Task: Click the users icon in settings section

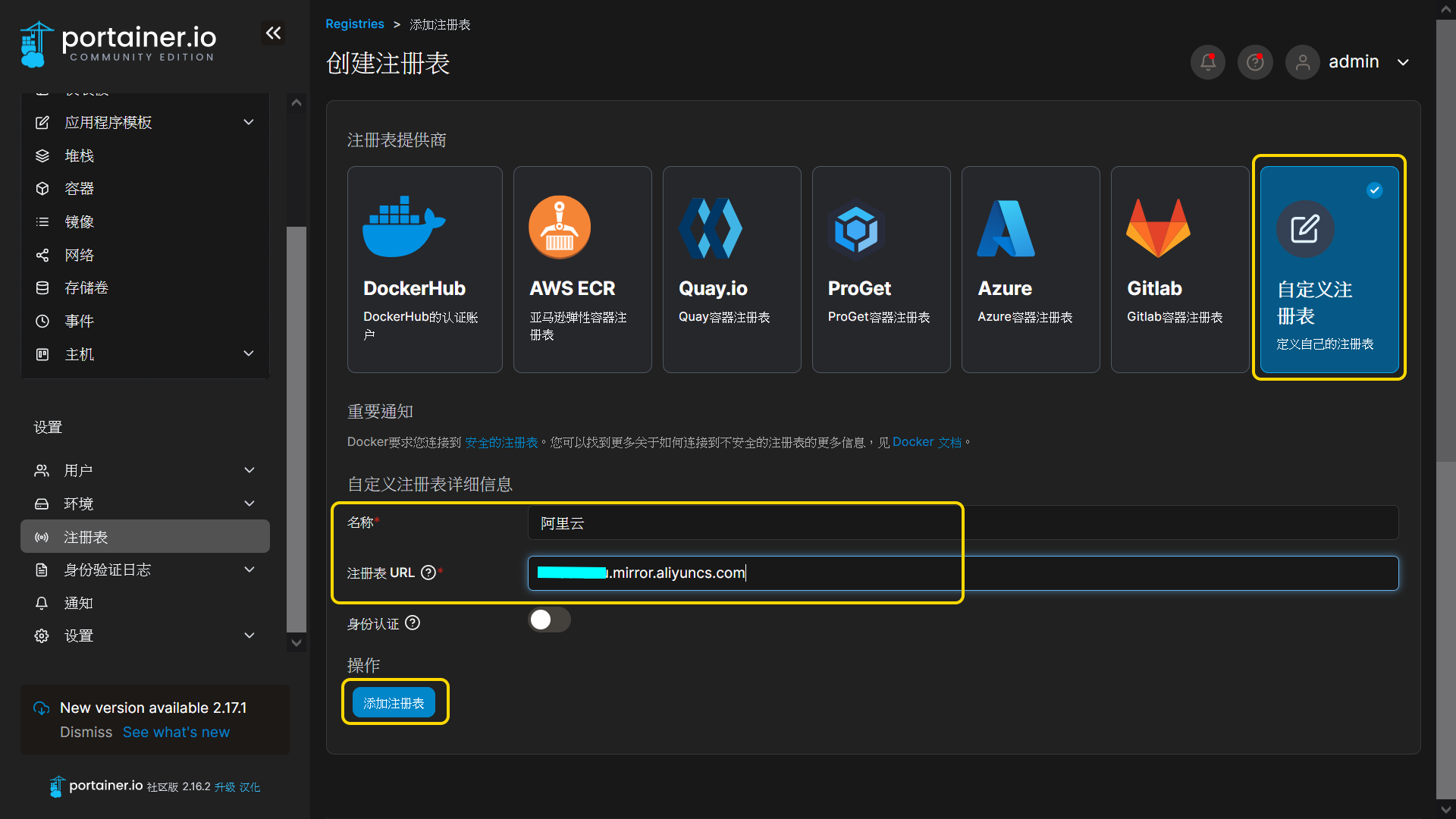Action: coord(42,470)
